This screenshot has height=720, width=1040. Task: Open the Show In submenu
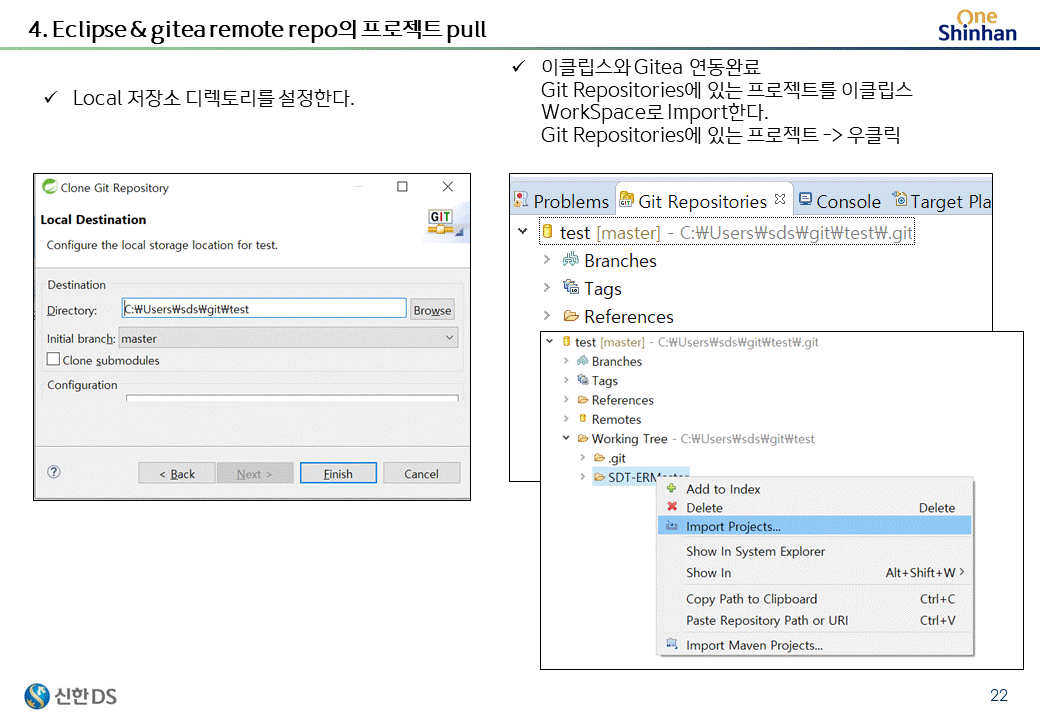pos(814,572)
